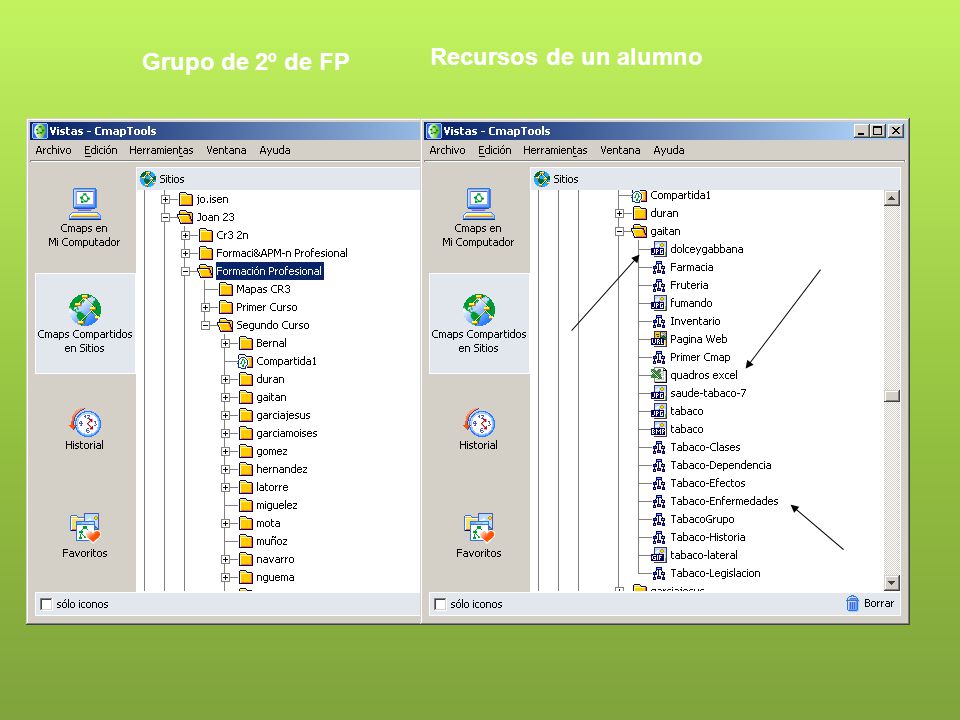This screenshot has height=720, width=960.
Task: Click the Sitios globe icon in left window
Action: click(148, 179)
